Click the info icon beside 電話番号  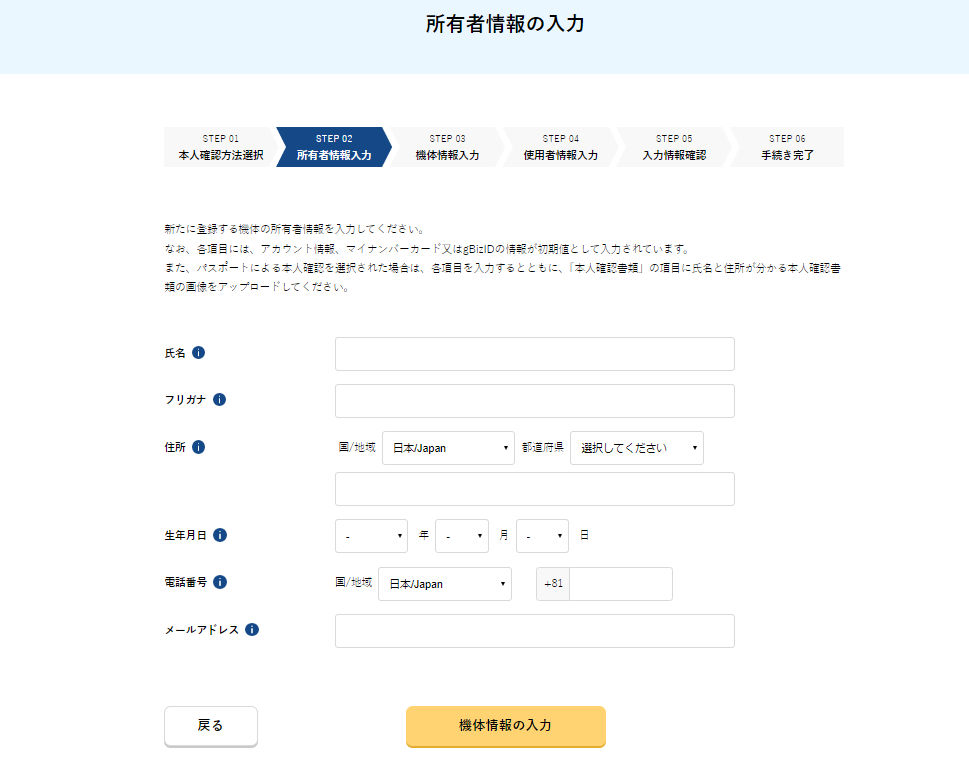(x=220, y=582)
